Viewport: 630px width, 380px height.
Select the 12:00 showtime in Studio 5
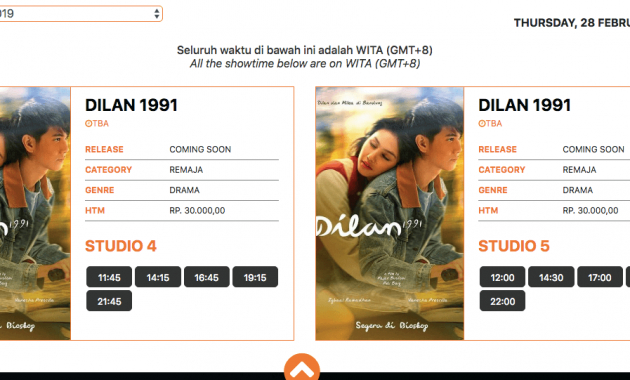click(x=502, y=277)
